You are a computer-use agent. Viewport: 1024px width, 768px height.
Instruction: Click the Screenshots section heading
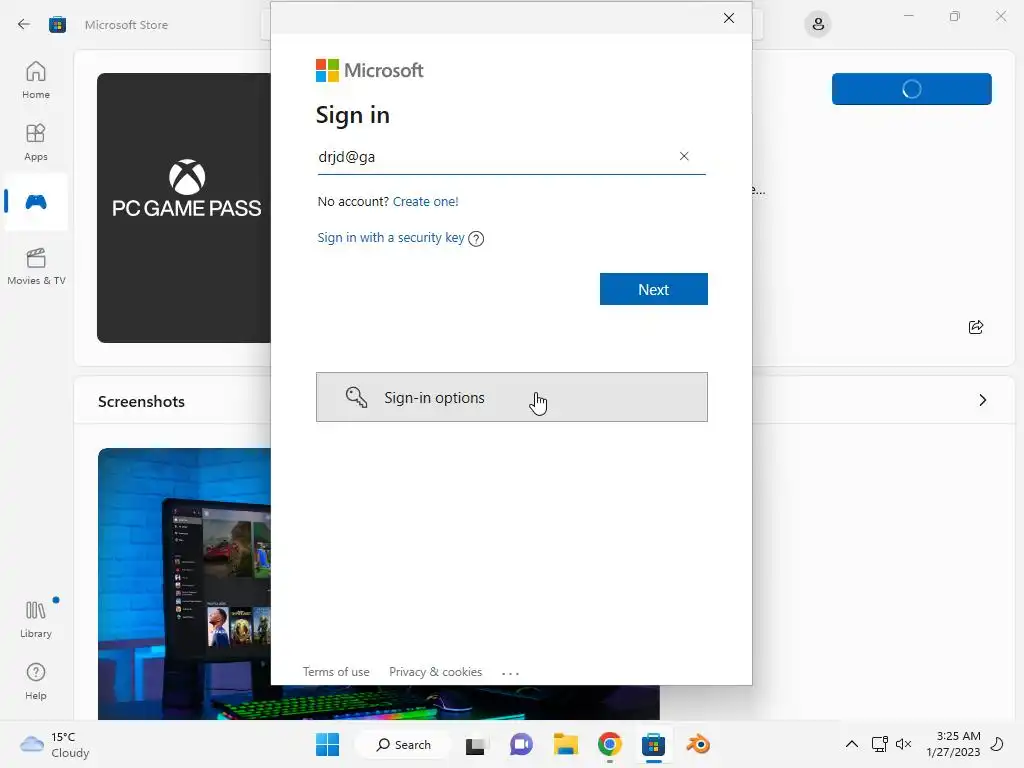[141, 402]
